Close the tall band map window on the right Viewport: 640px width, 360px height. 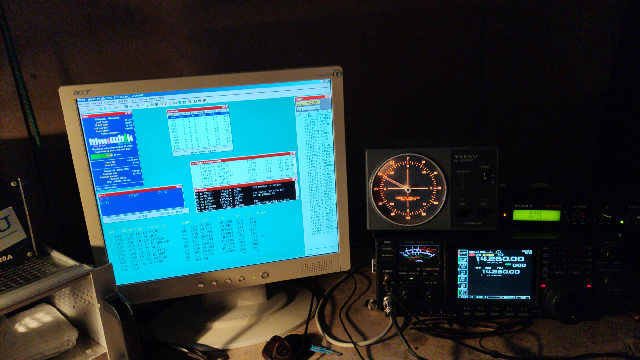coord(327,97)
